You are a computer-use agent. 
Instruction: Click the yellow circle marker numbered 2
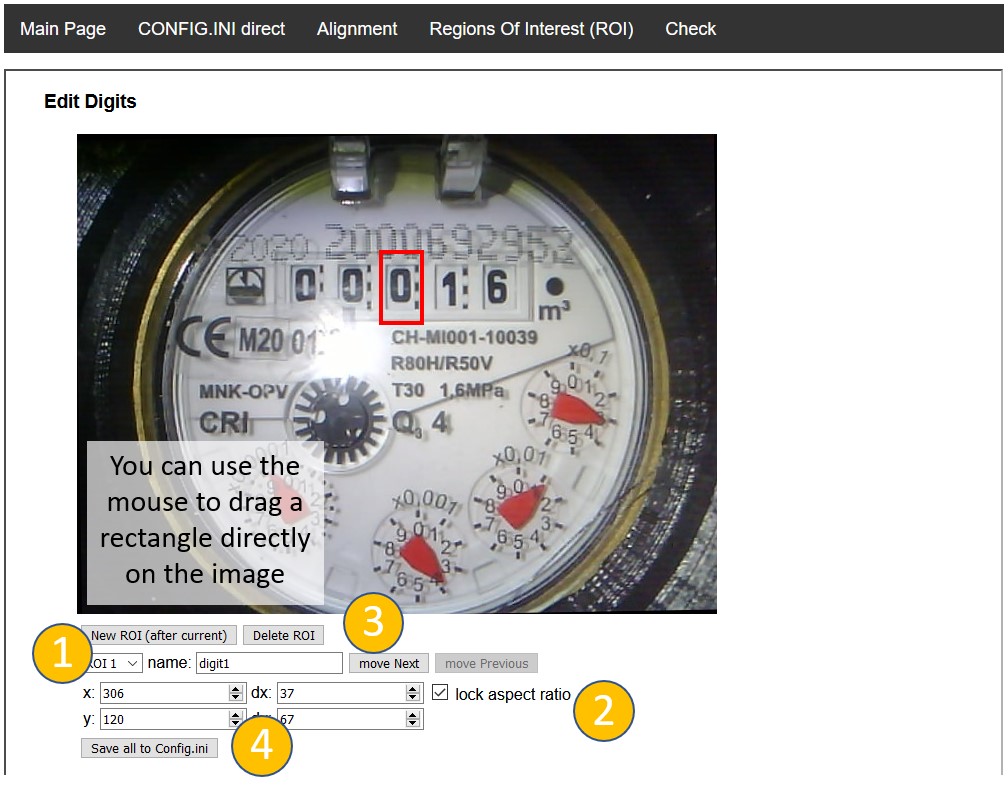pos(603,711)
